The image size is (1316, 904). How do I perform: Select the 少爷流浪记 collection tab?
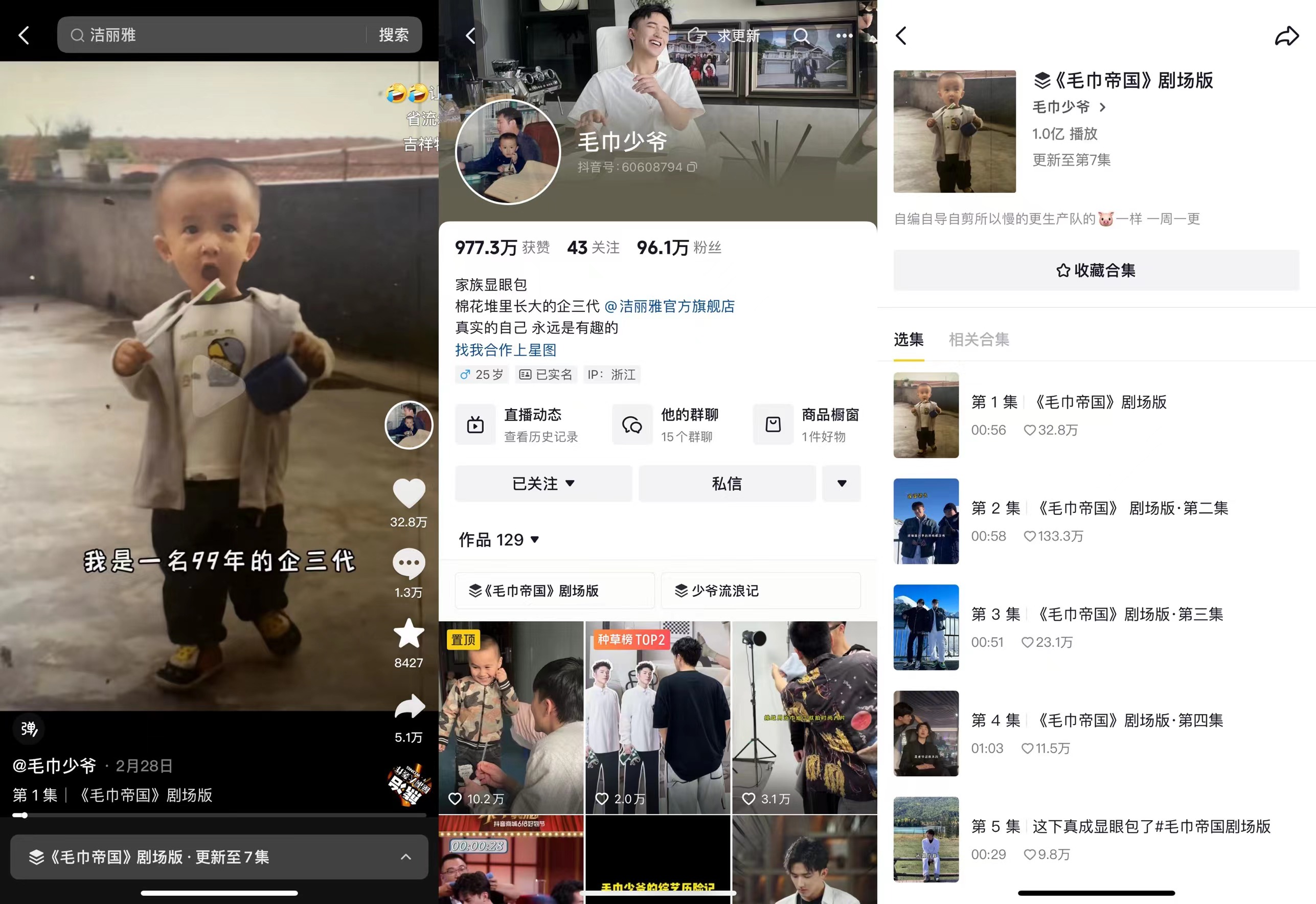pyautogui.click(x=760, y=591)
